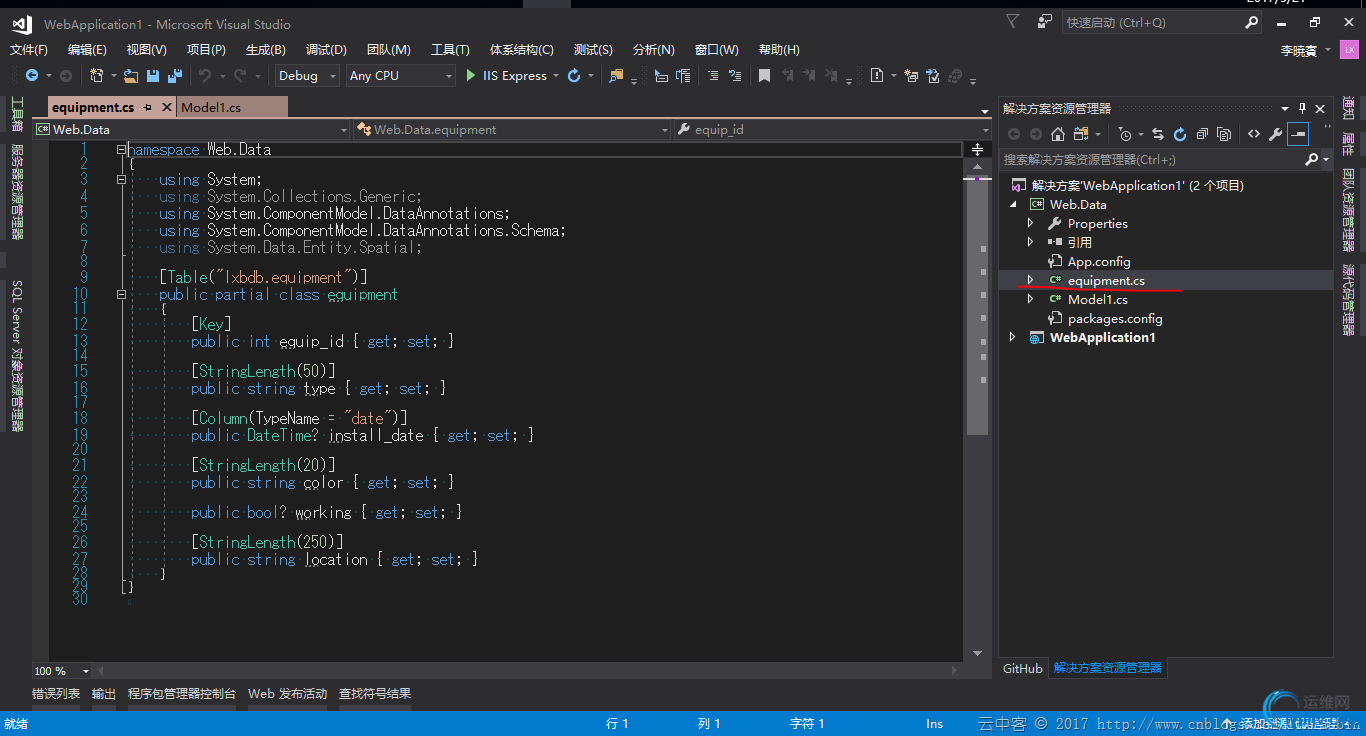The height and width of the screenshot is (736, 1366).
Task: Expand the WebApplication1 project node
Action: 1012,338
